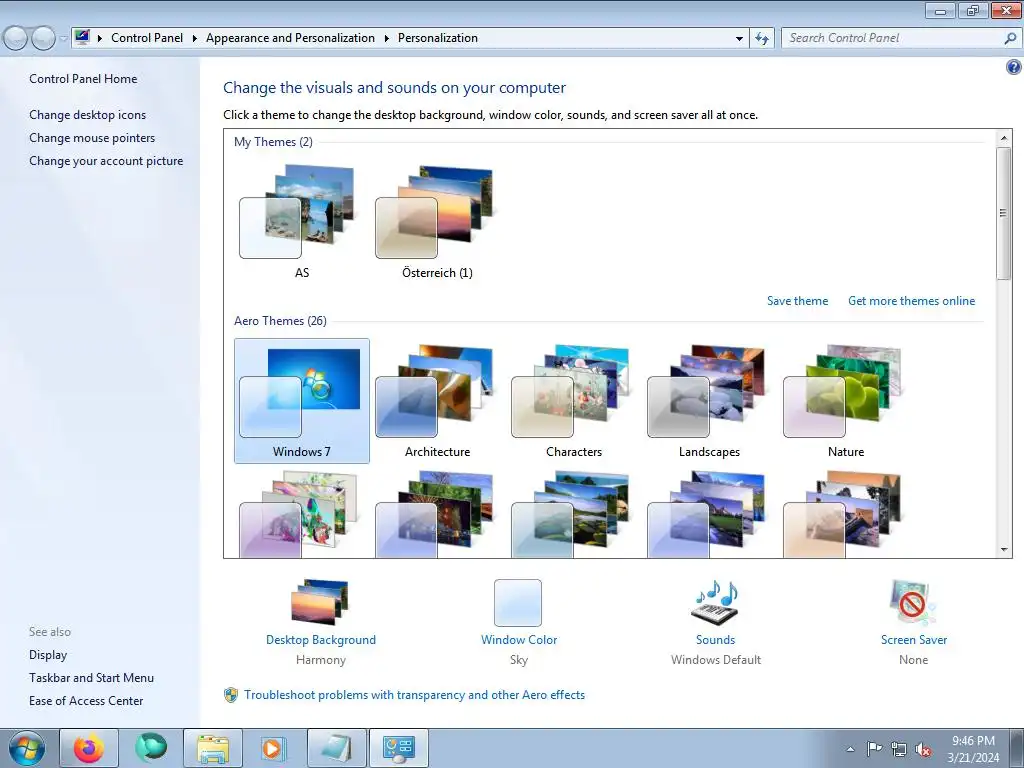Apply the Windows 7 Aero theme

coord(302,400)
